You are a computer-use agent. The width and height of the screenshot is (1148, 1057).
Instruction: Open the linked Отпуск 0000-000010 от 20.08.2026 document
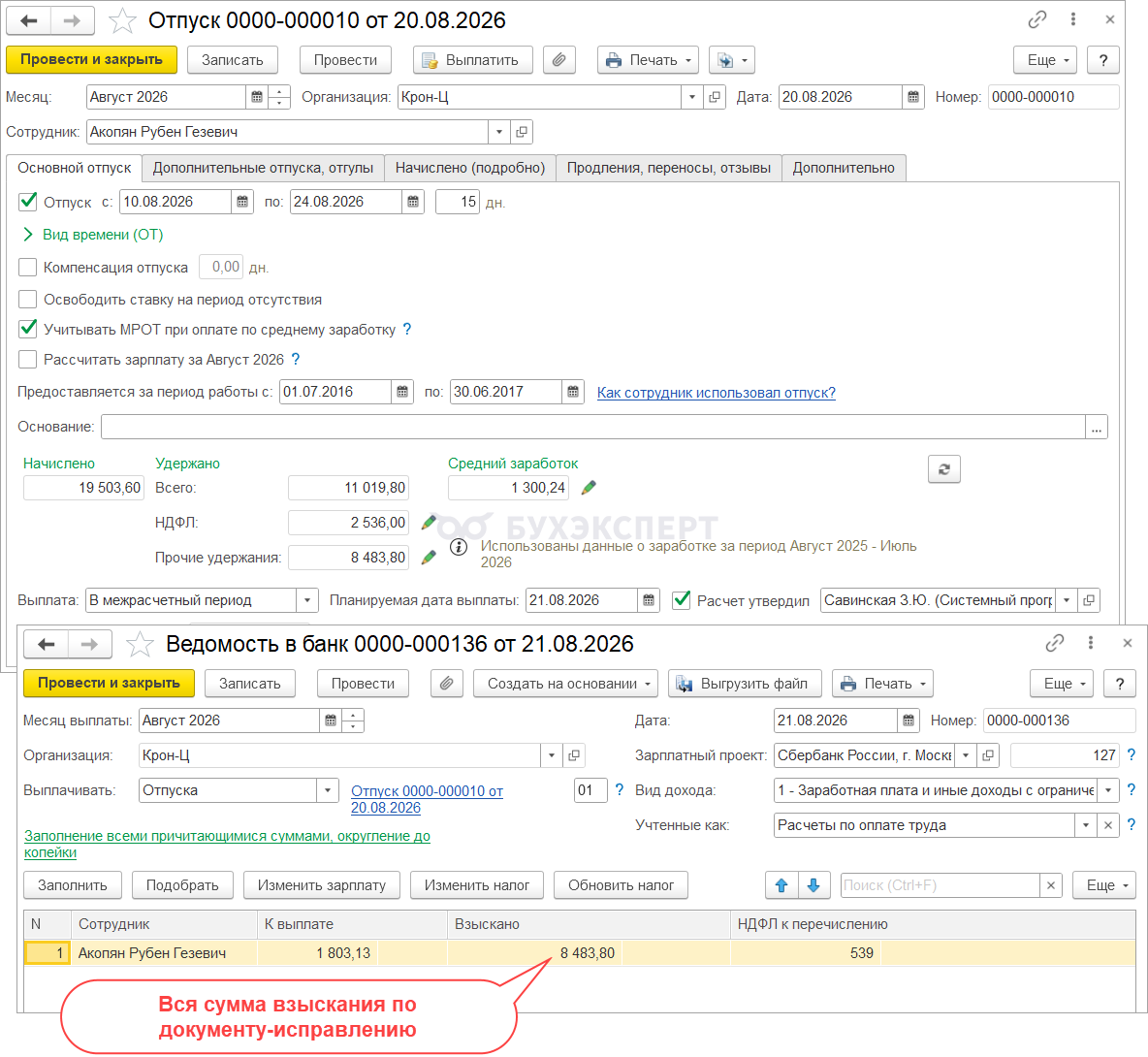[427, 799]
